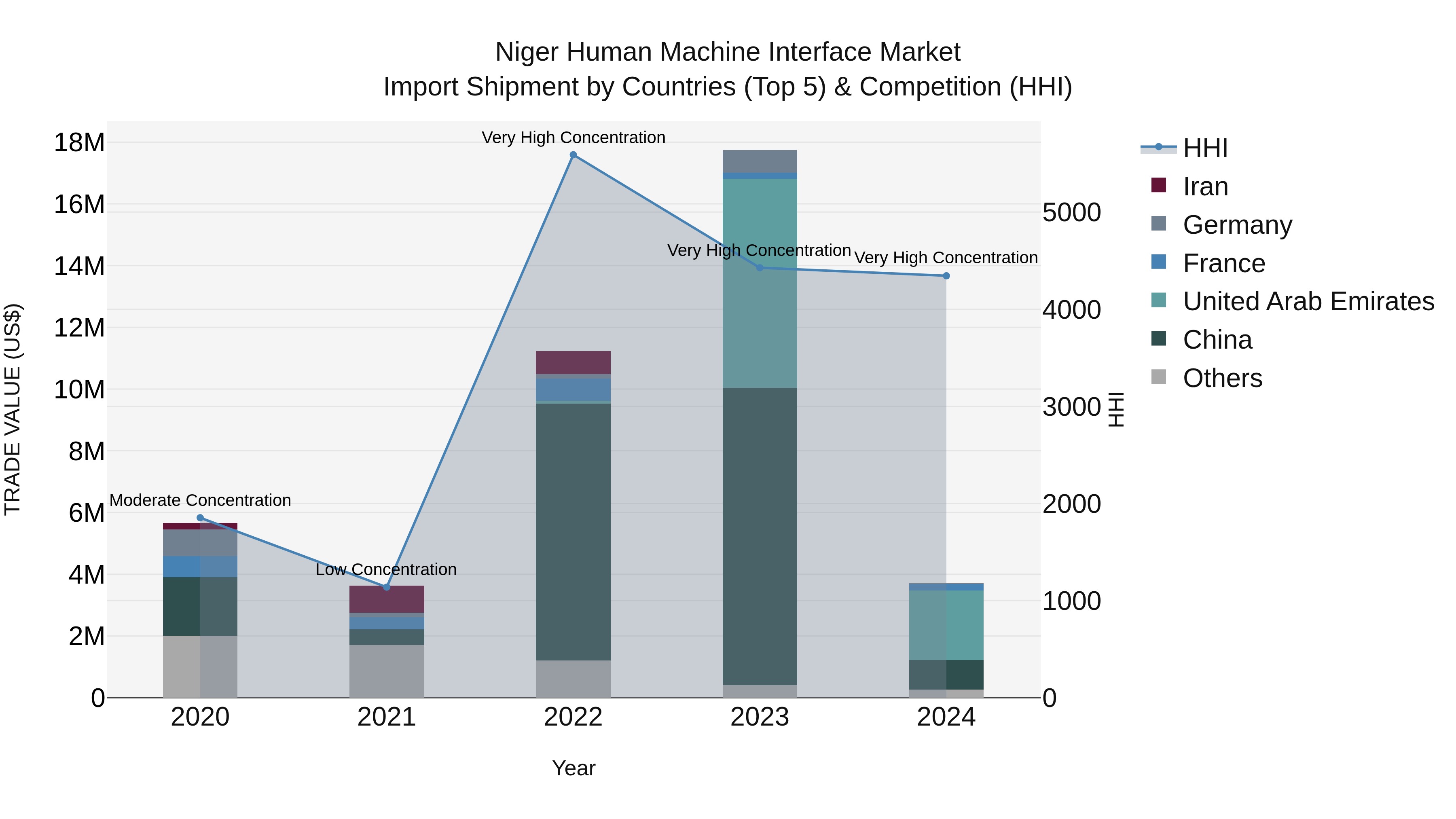This screenshot has height=819, width=1456.
Task: Click the Very High Concentration label above 2024
Action: (946, 258)
